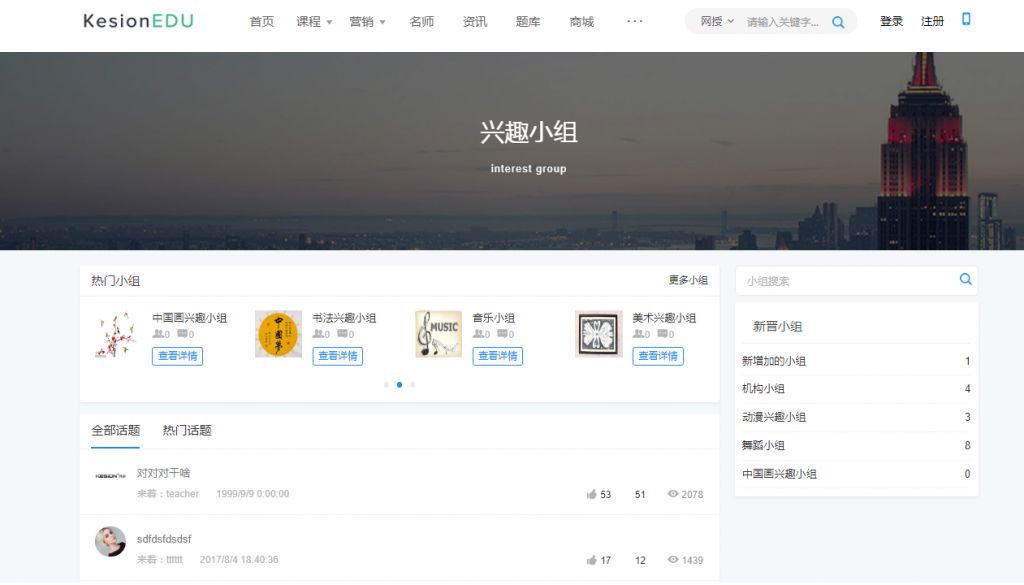1024x585 pixels.
Task: Switch to the 热门话题 tab
Action: pyautogui.click(x=187, y=431)
